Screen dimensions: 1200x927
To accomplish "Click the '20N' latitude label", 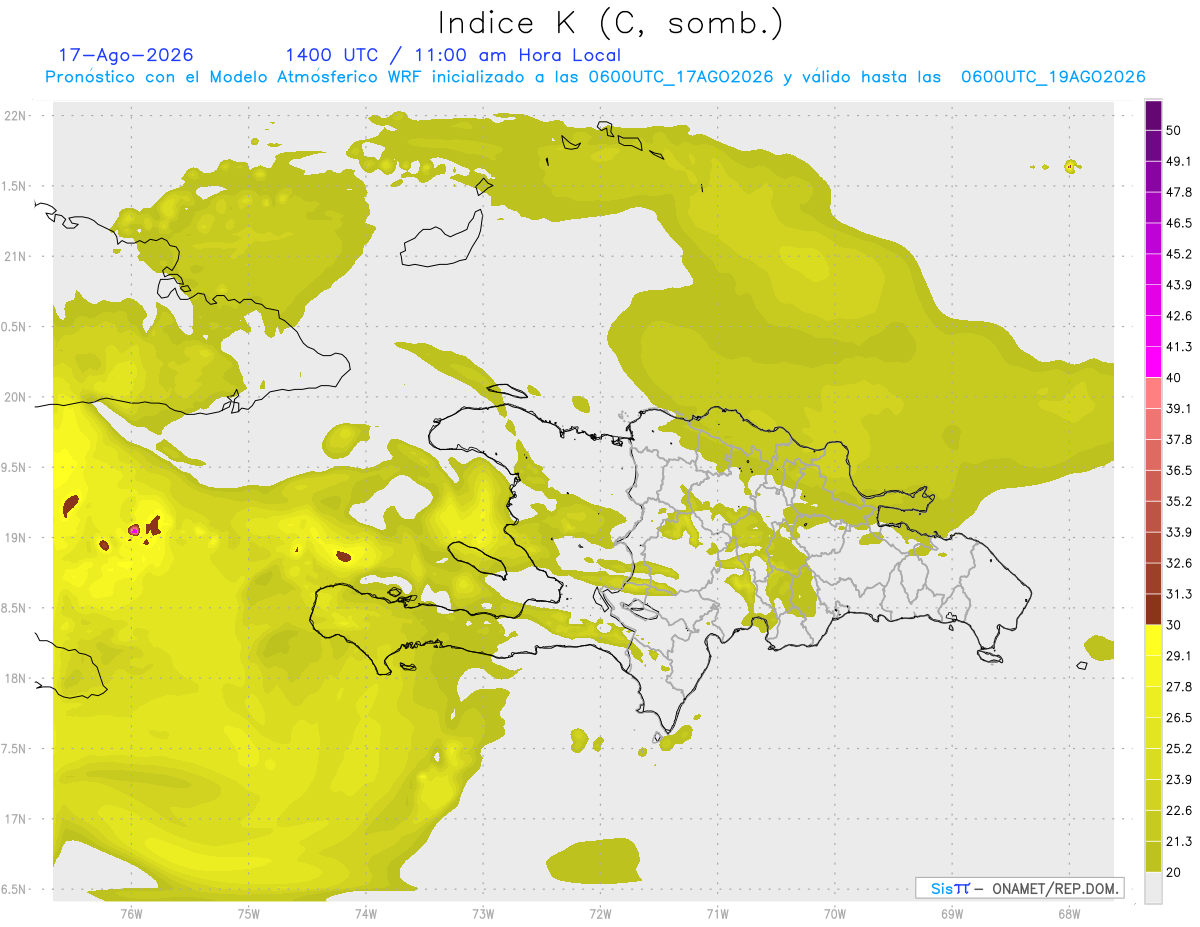I will (x=16, y=397).
